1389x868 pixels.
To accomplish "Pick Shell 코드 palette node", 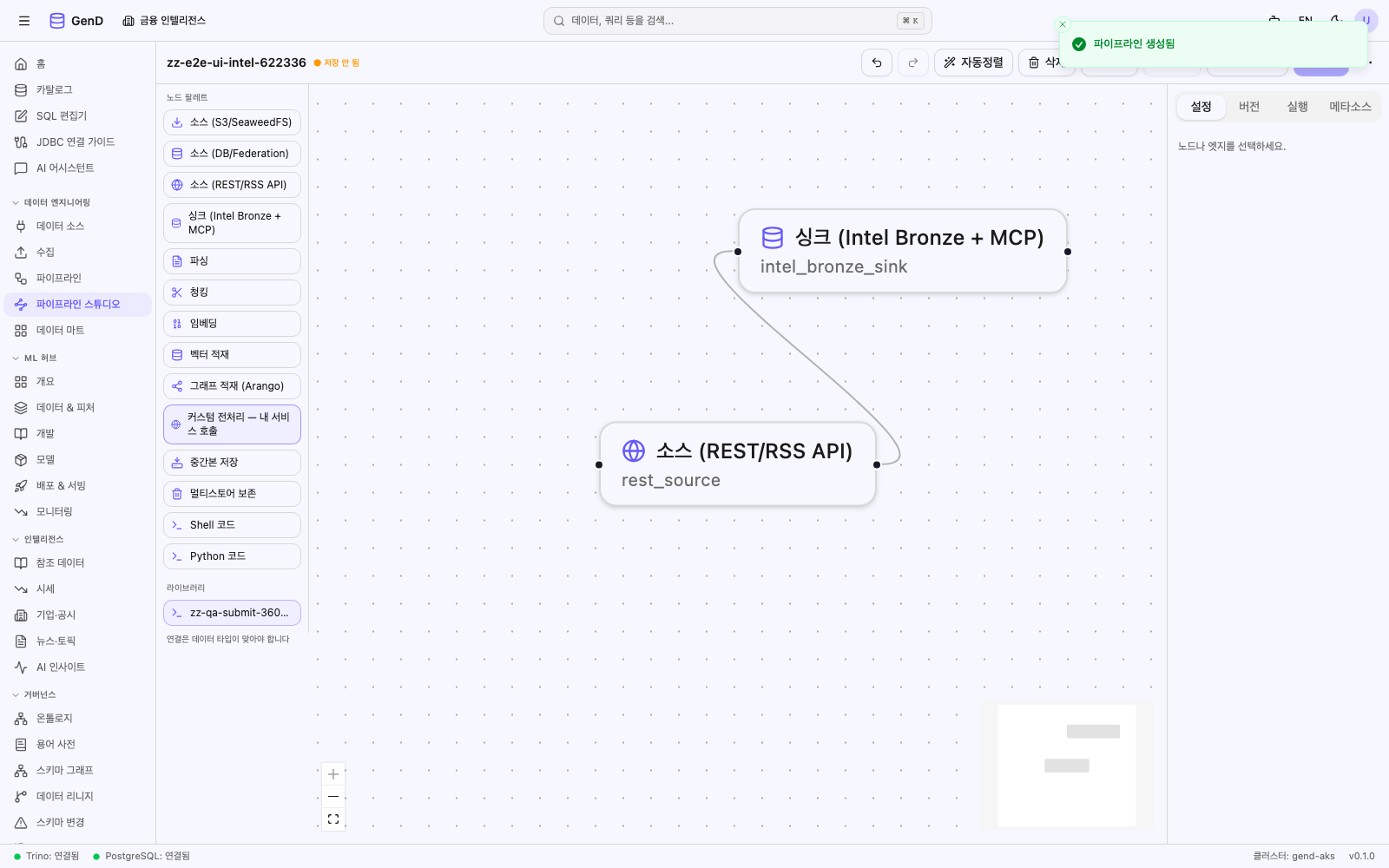I will click(232, 525).
